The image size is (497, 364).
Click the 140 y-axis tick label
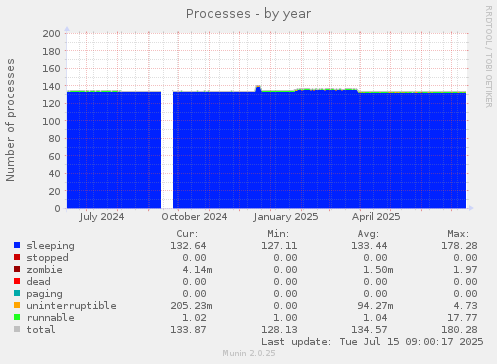click(51, 86)
